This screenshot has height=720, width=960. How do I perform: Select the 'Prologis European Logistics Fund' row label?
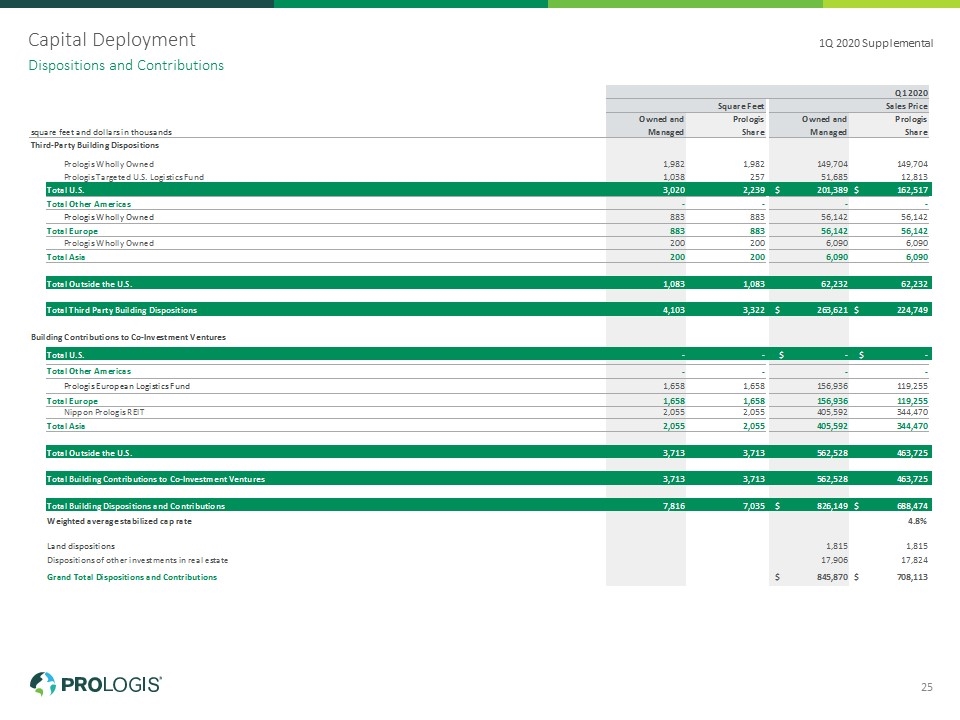(127, 386)
